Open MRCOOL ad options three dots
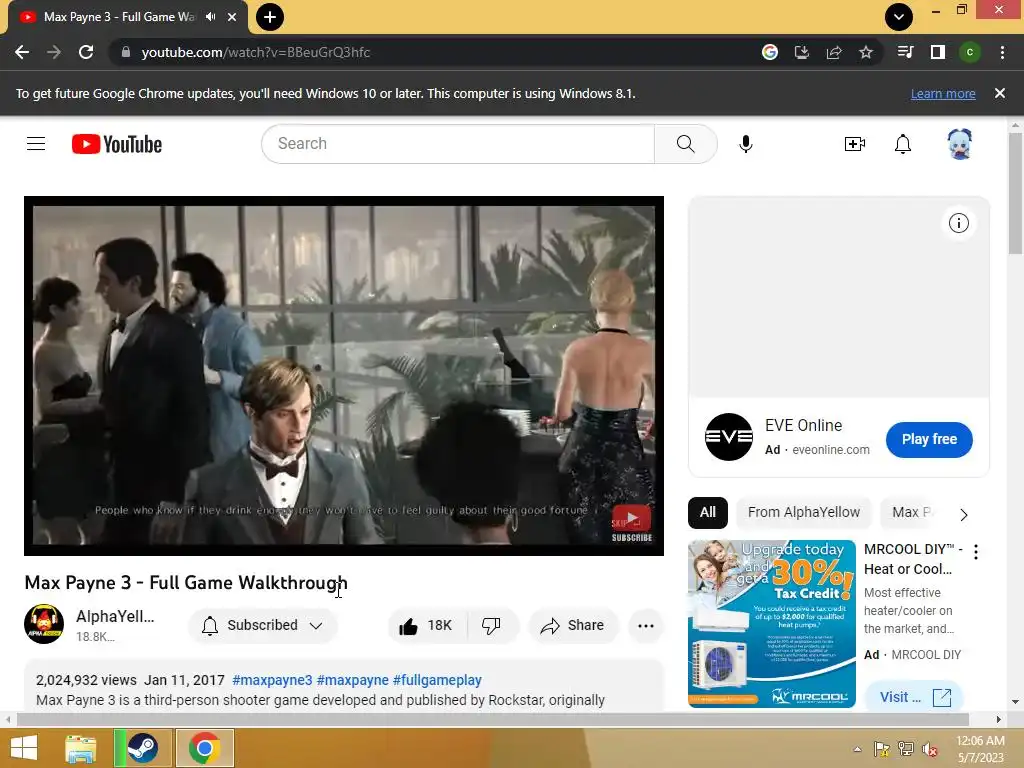Screen dimensions: 1024x768 click(x=976, y=552)
